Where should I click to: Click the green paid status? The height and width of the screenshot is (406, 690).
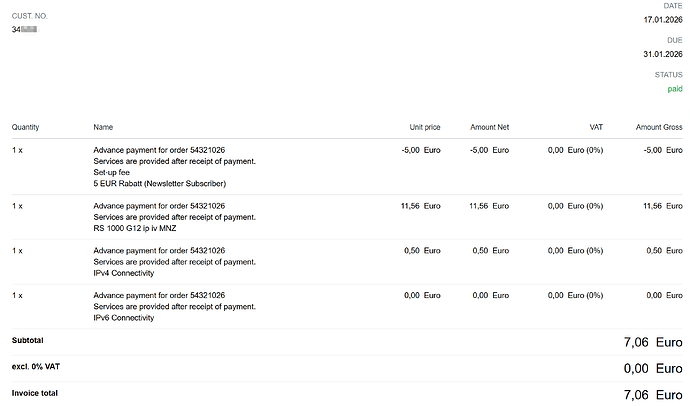675,89
